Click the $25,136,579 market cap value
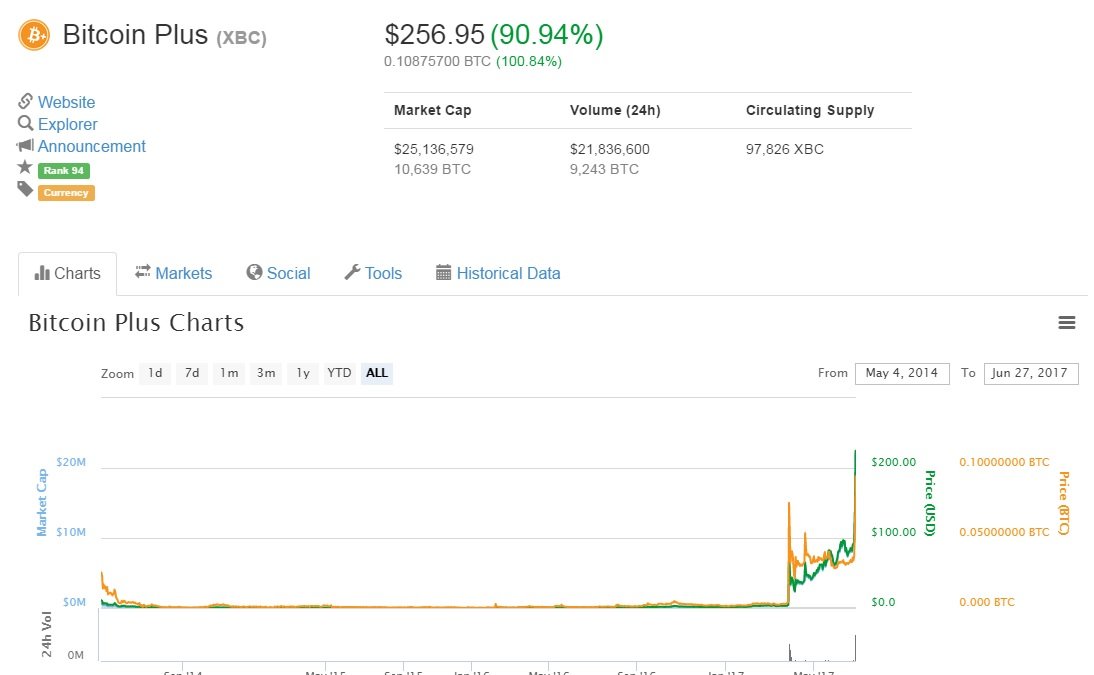Viewport: 1094px width, 675px height. (434, 149)
